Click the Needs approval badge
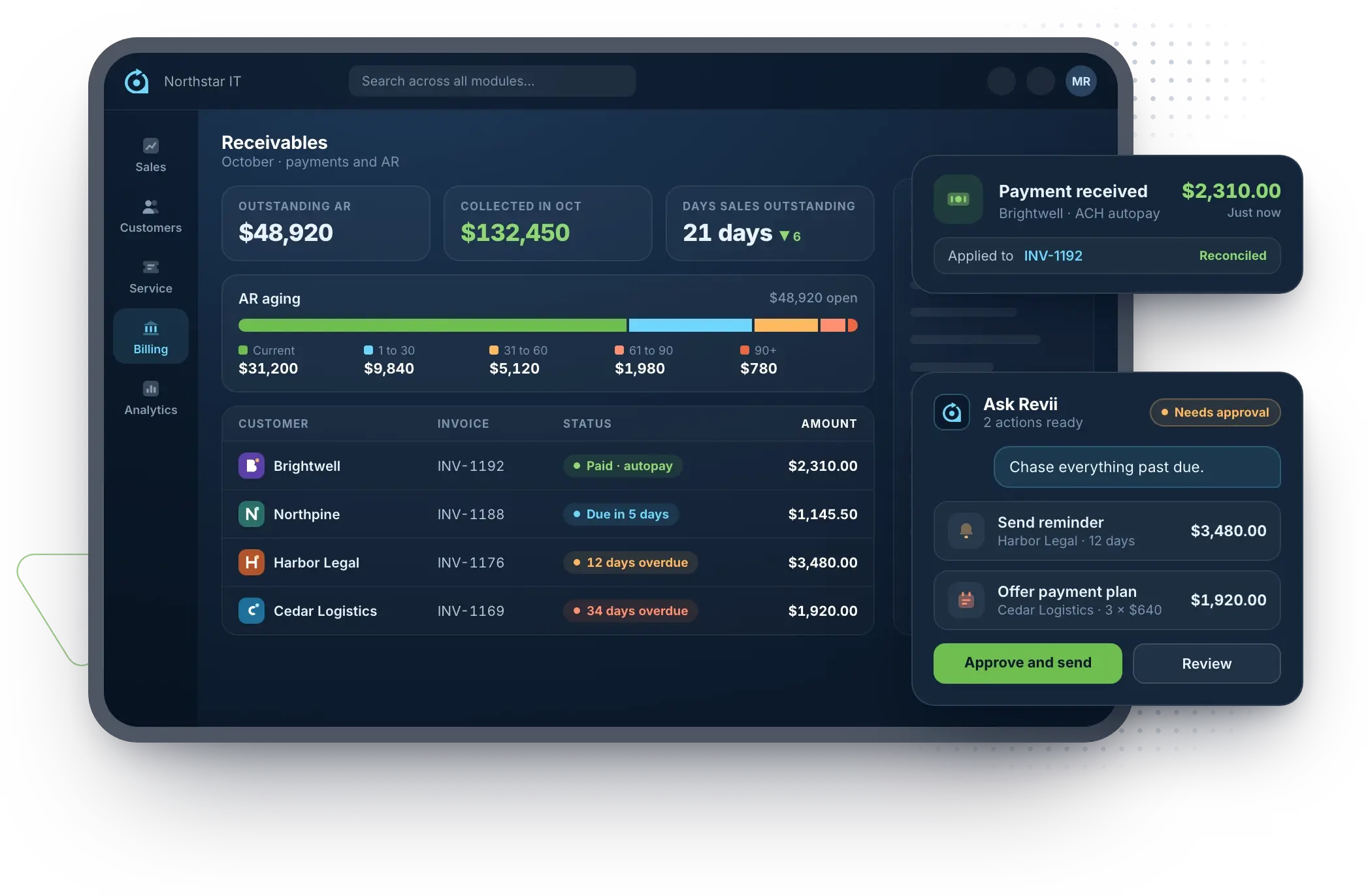 tap(1215, 412)
